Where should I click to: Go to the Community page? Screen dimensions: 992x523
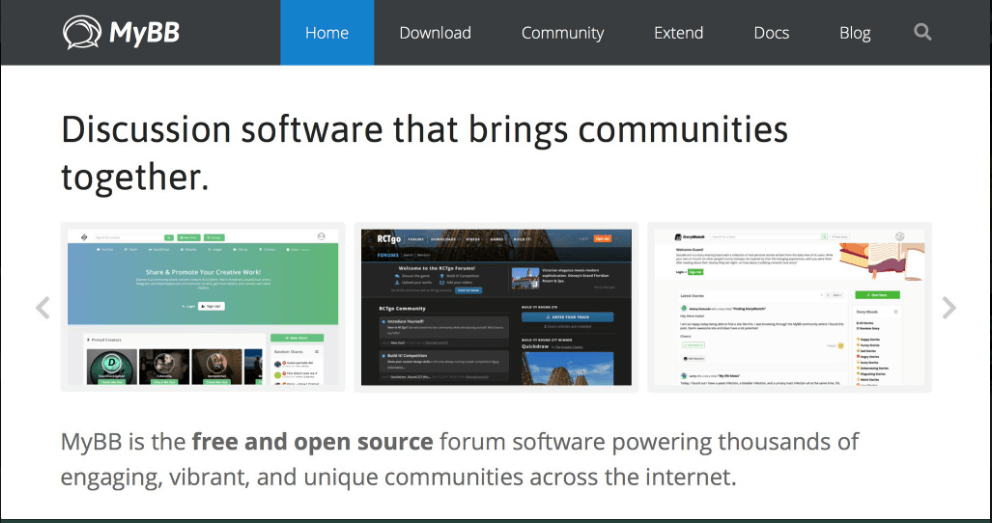pyautogui.click(x=562, y=33)
